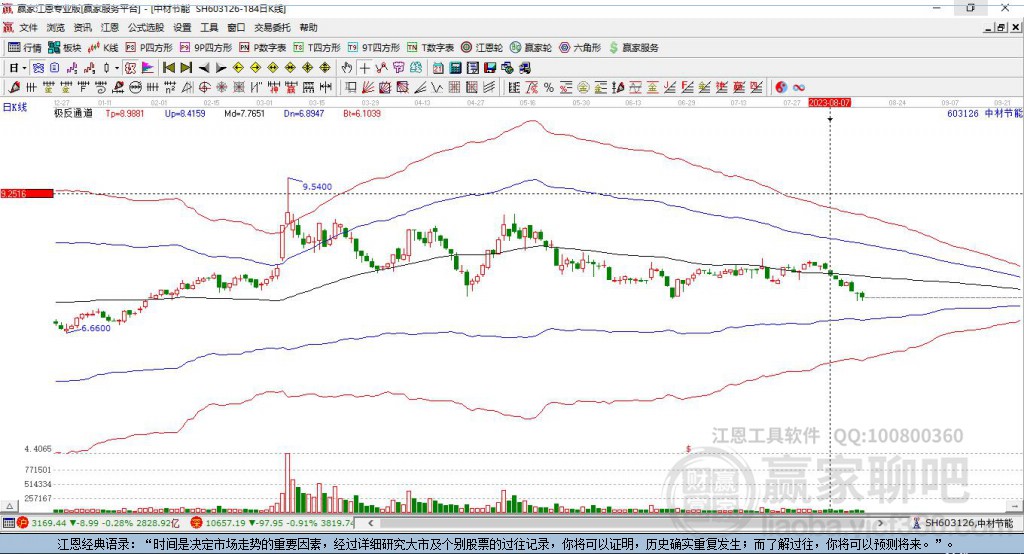The image size is (1024, 554).
Task: Open the 浏览 menu
Action: pos(56,27)
